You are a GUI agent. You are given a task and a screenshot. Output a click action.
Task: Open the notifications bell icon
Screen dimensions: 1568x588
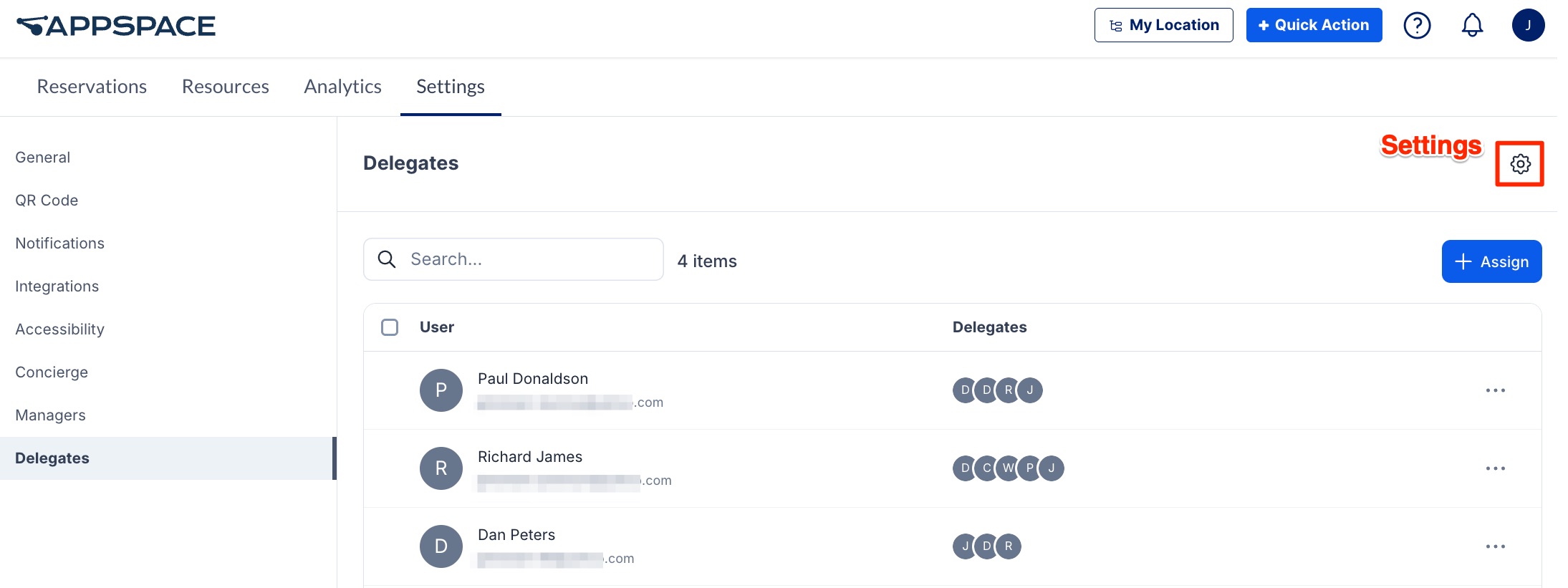(1472, 26)
